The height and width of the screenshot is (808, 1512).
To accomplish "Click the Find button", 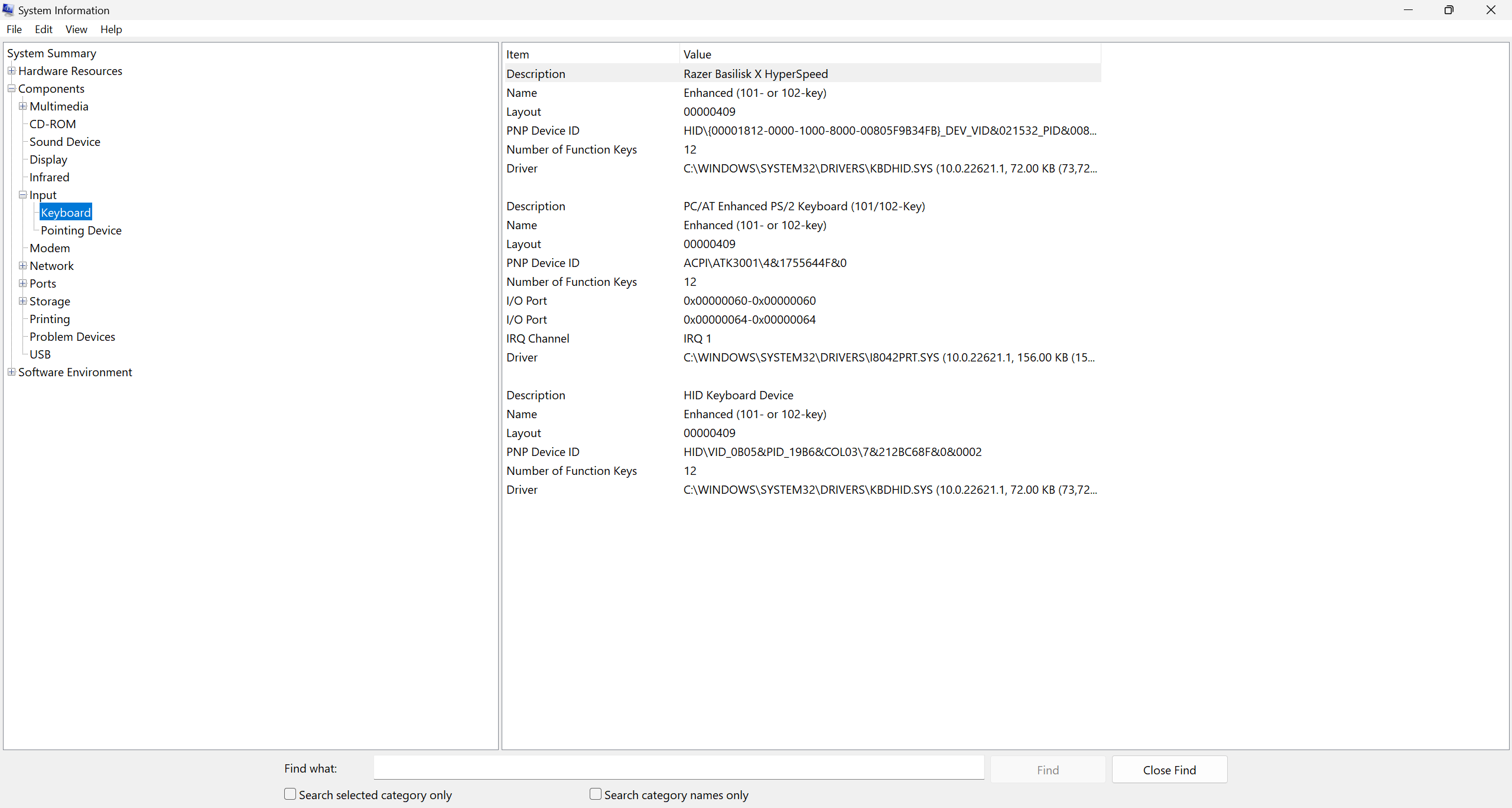I will coord(1048,770).
